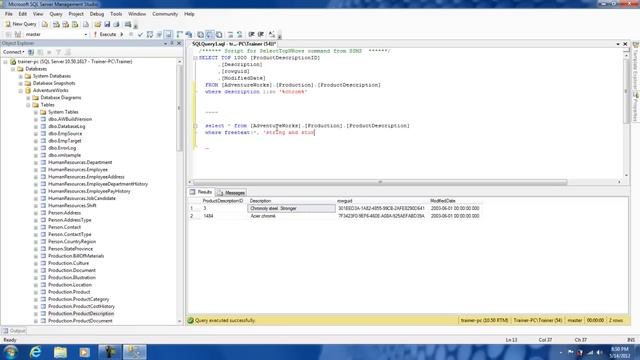
Task: Click the Object Explorer pane auto-hide pin
Action: click(x=172, y=43)
